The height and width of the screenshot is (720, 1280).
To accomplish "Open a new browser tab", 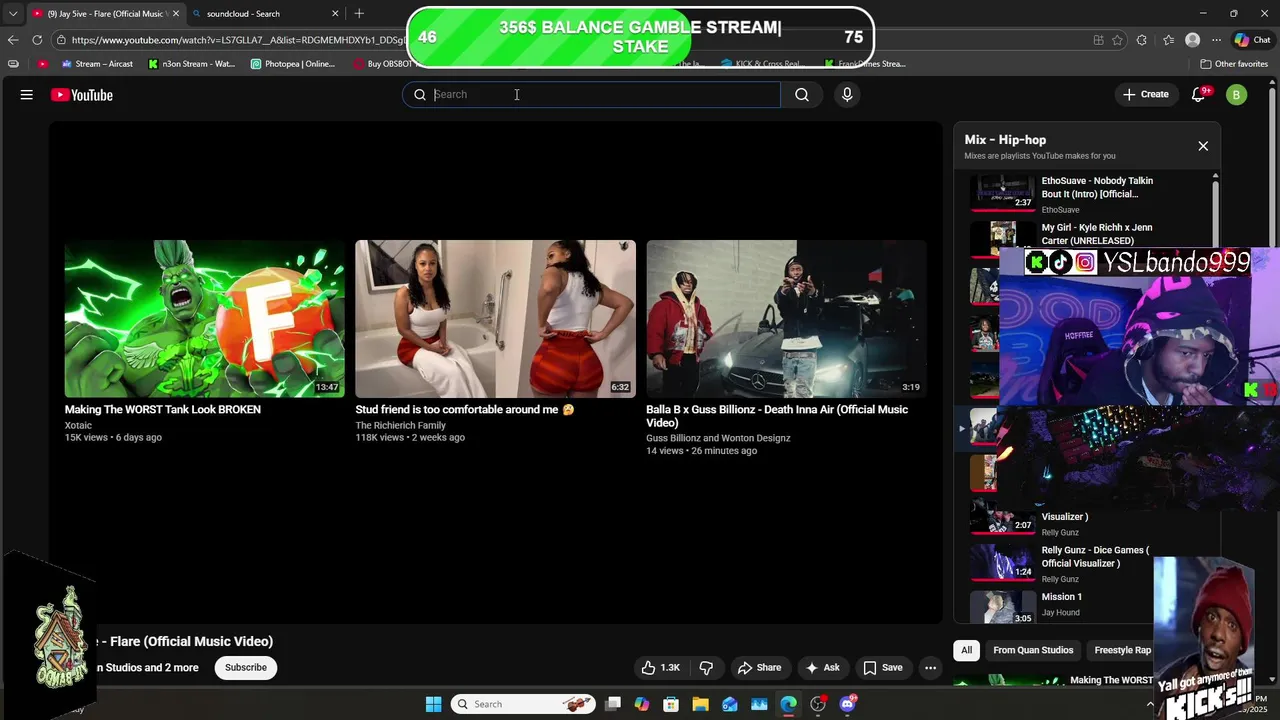I will click(x=359, y=13).
